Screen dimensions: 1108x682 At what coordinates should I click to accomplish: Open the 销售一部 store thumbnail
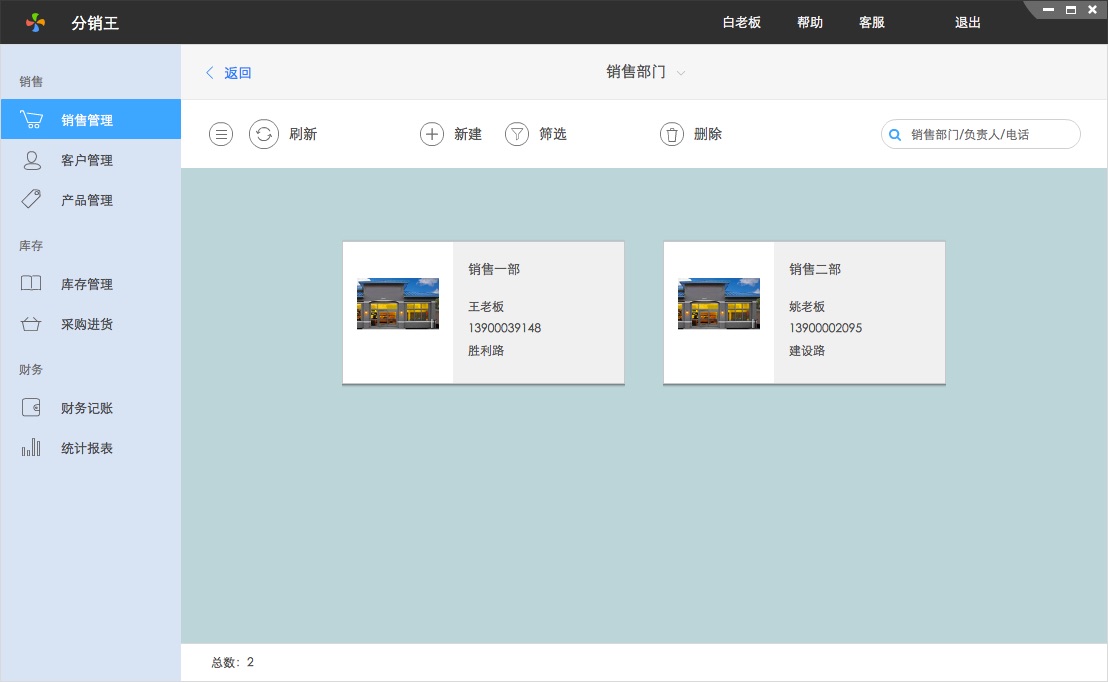point(398,304)
